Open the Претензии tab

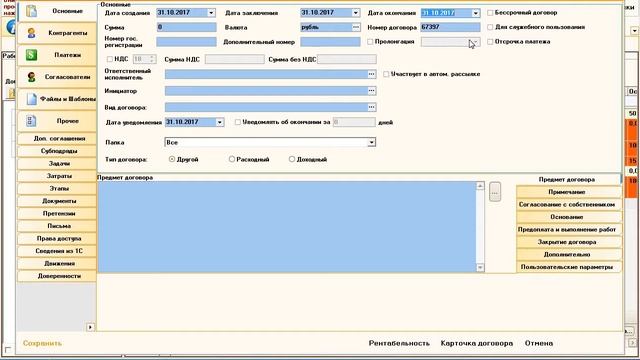point(57,213)
